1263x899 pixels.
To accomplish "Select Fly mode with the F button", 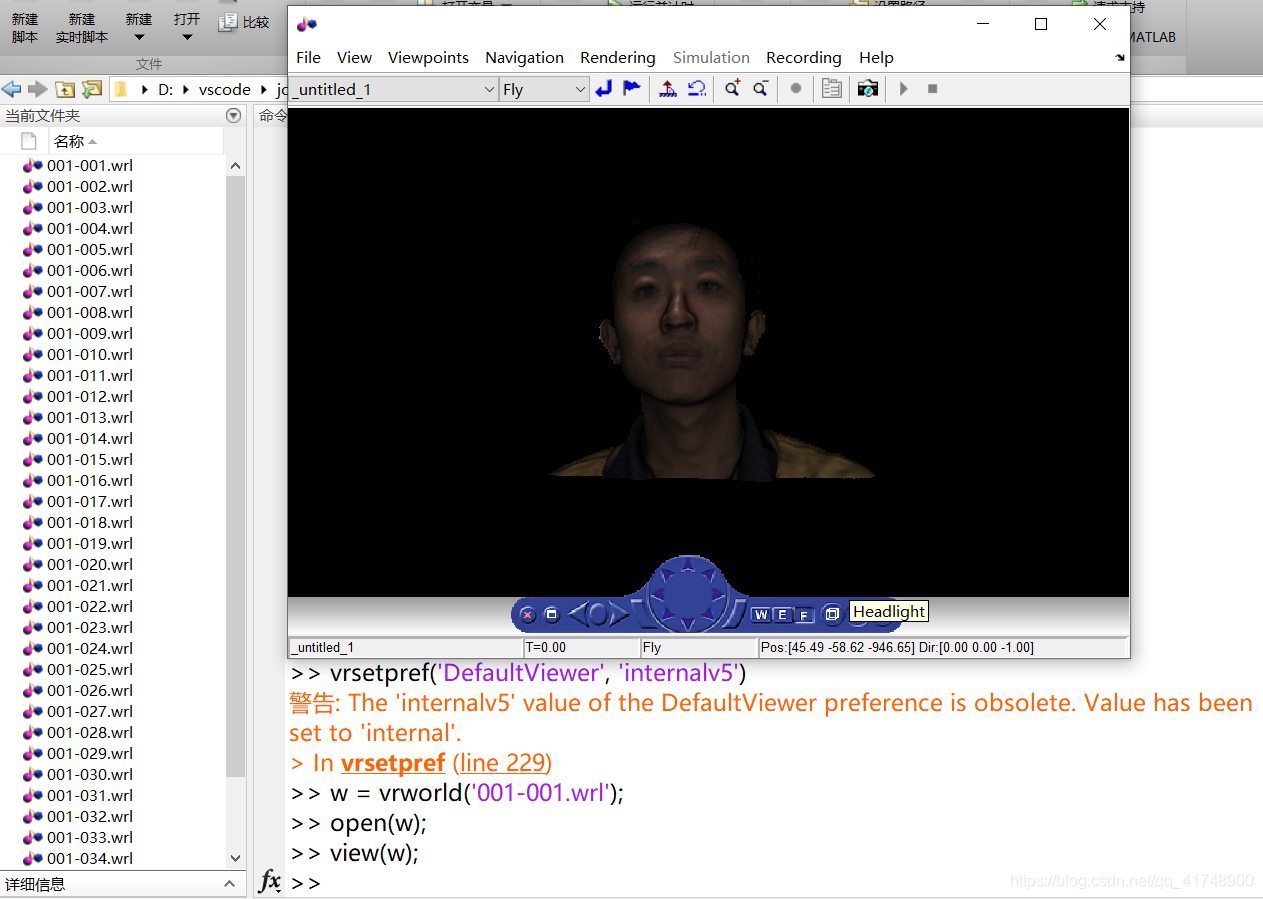I will pyautogui.click(x=803, y=615).
